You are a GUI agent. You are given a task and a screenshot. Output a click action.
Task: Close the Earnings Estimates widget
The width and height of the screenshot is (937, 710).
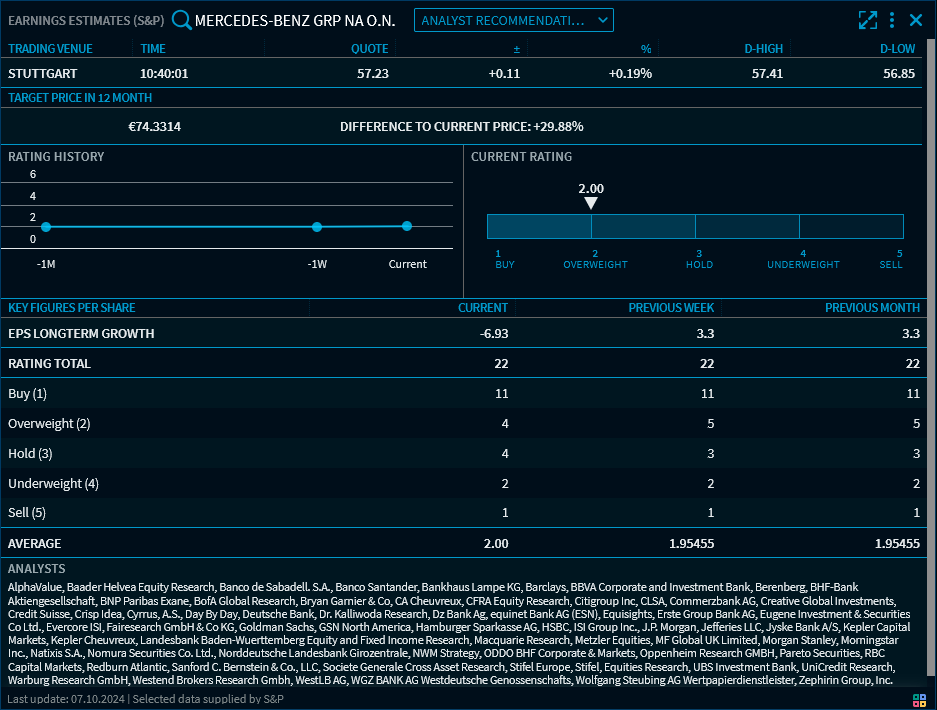(916, 20)
